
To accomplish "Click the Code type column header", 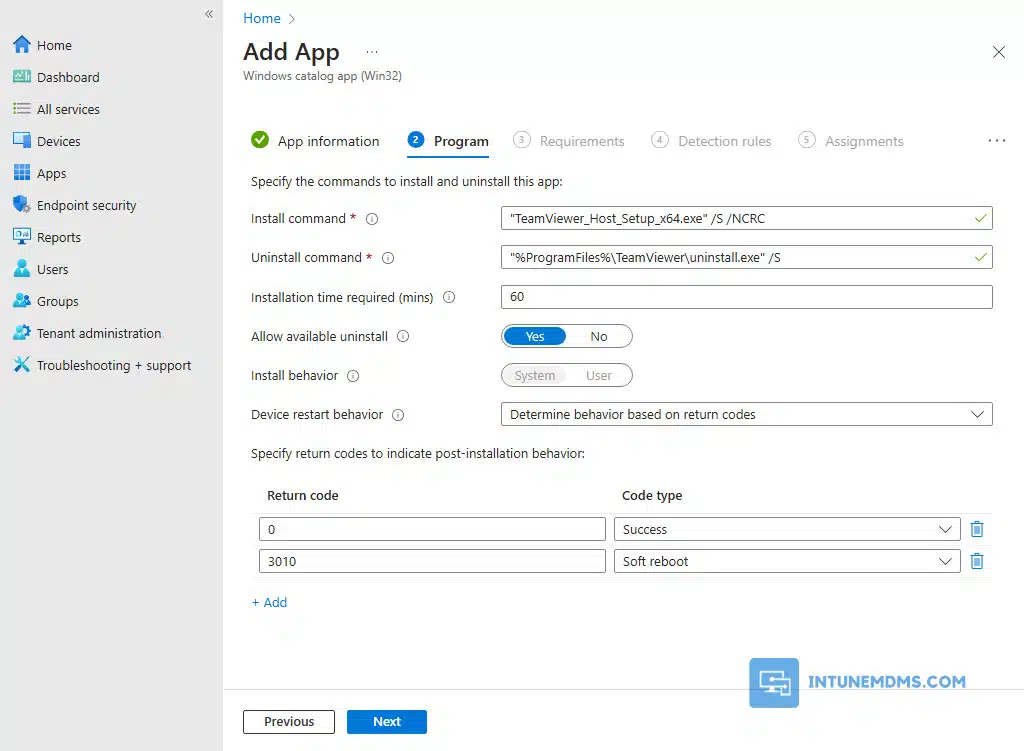I will (652, 495).
